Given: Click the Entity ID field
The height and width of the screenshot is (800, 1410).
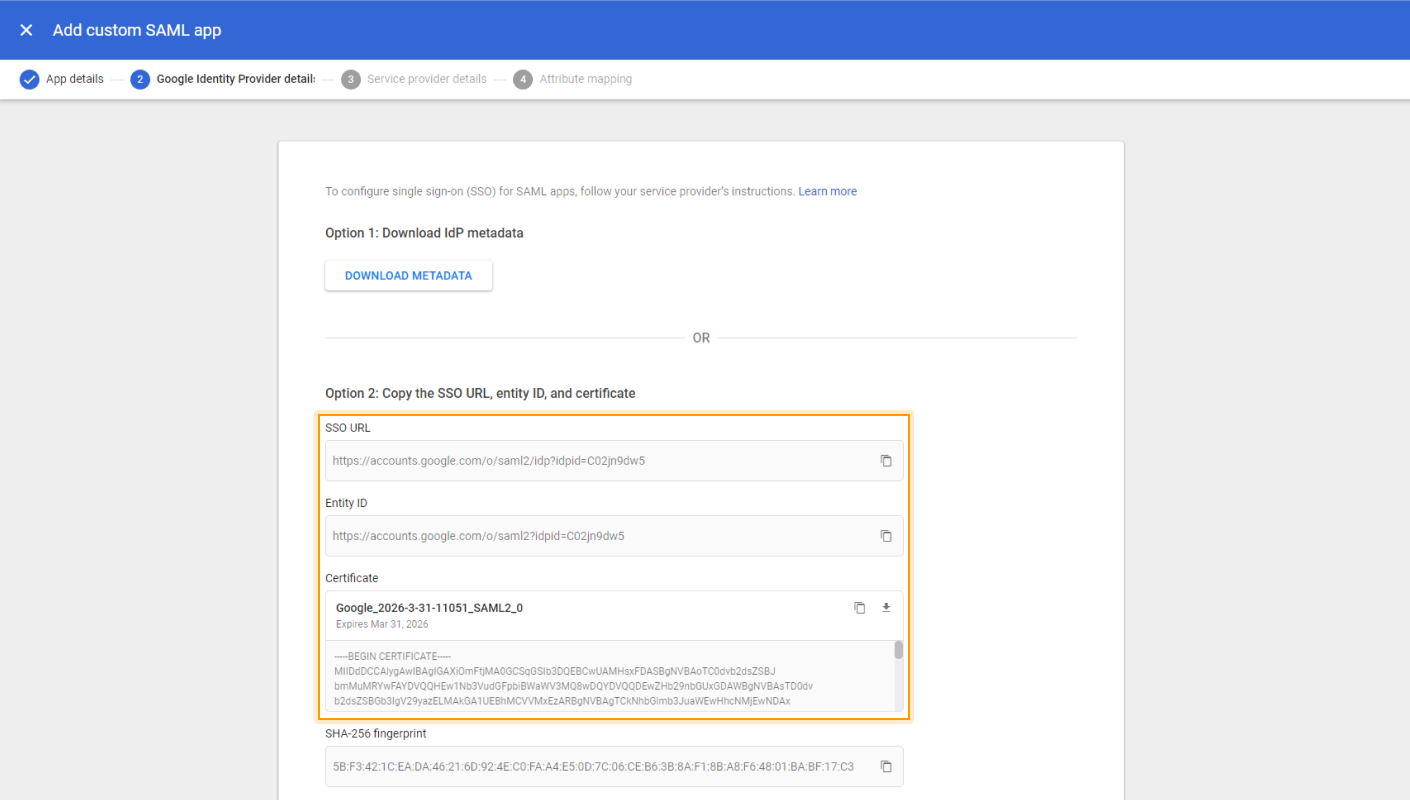Looking at the screenshot, I should 614,536.
